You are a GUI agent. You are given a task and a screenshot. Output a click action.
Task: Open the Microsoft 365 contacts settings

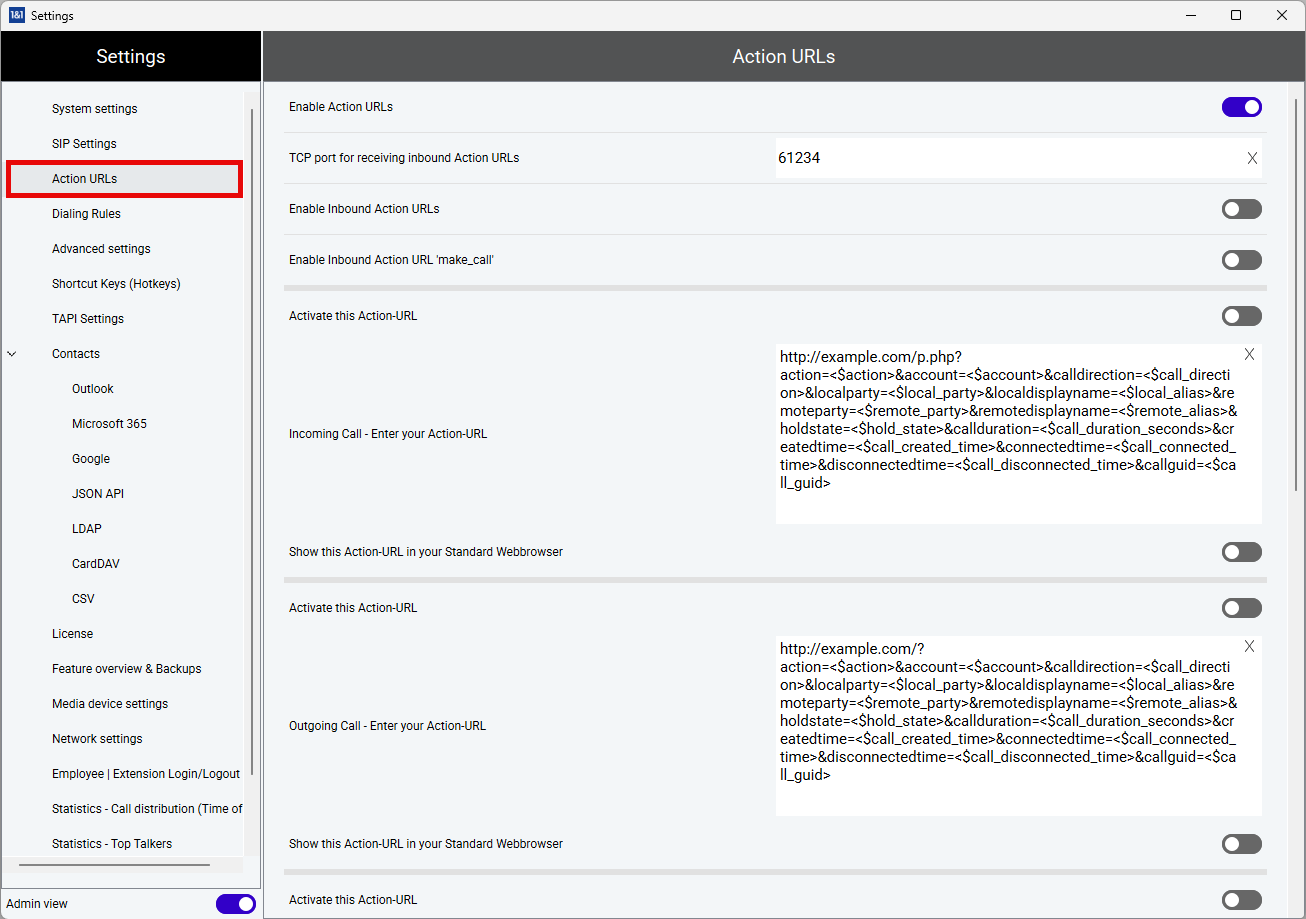point(109,424)
